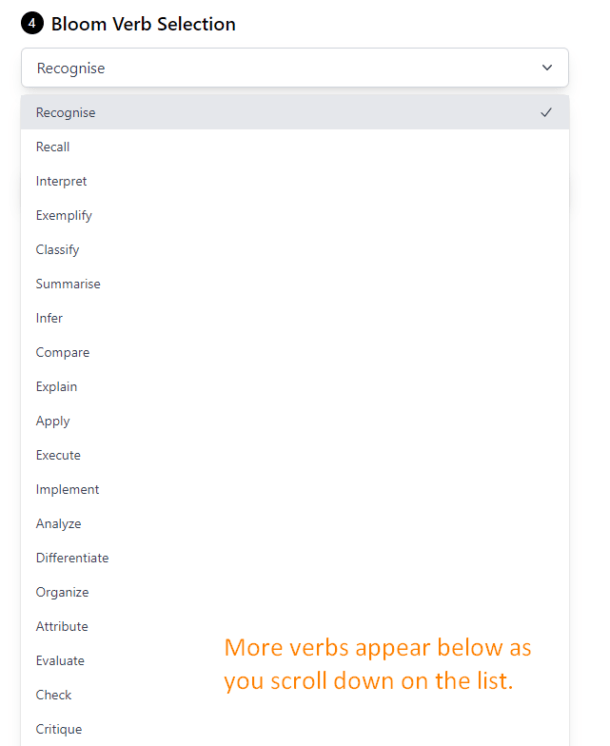The height and width of the screenshot is (746, 610).
Task: Pick the Critique verb at bottom
Action: click(x=58, y=729)
